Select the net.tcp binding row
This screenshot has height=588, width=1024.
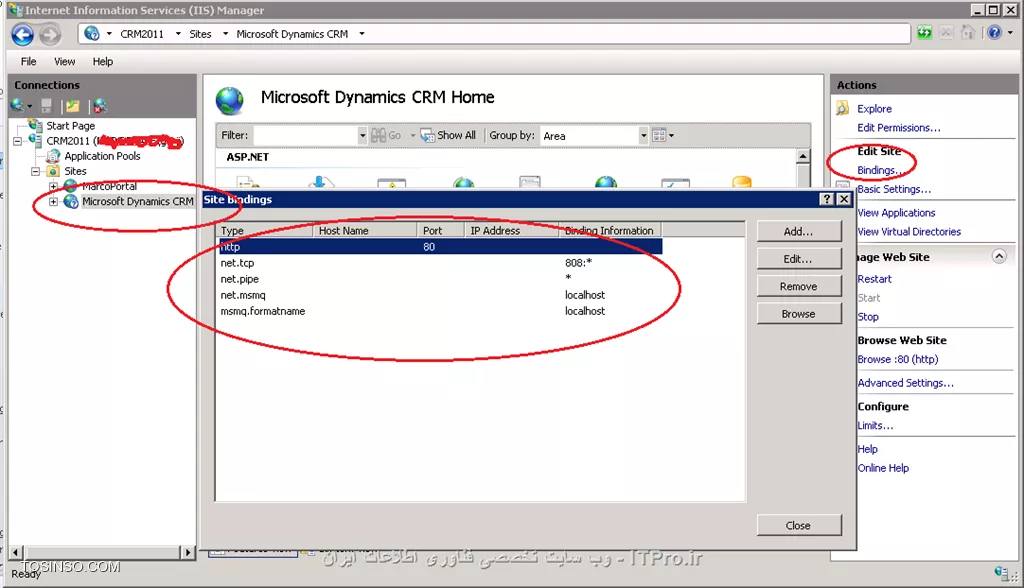tap(440, 263)
